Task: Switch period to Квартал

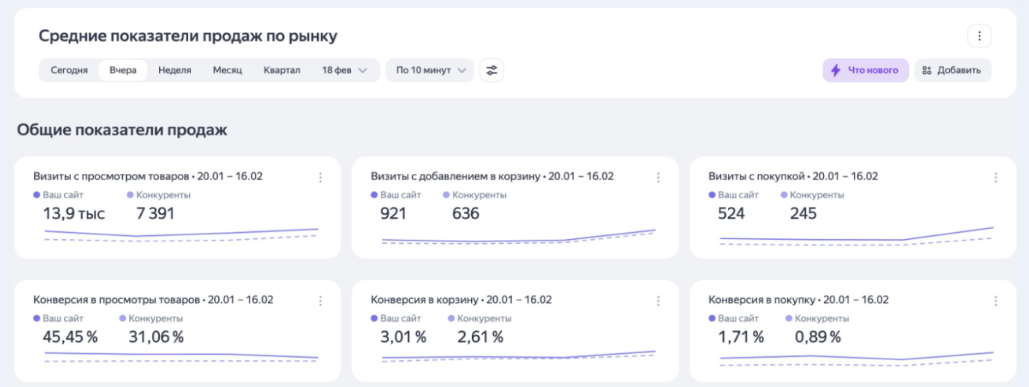Action: (x=282, y=70)
